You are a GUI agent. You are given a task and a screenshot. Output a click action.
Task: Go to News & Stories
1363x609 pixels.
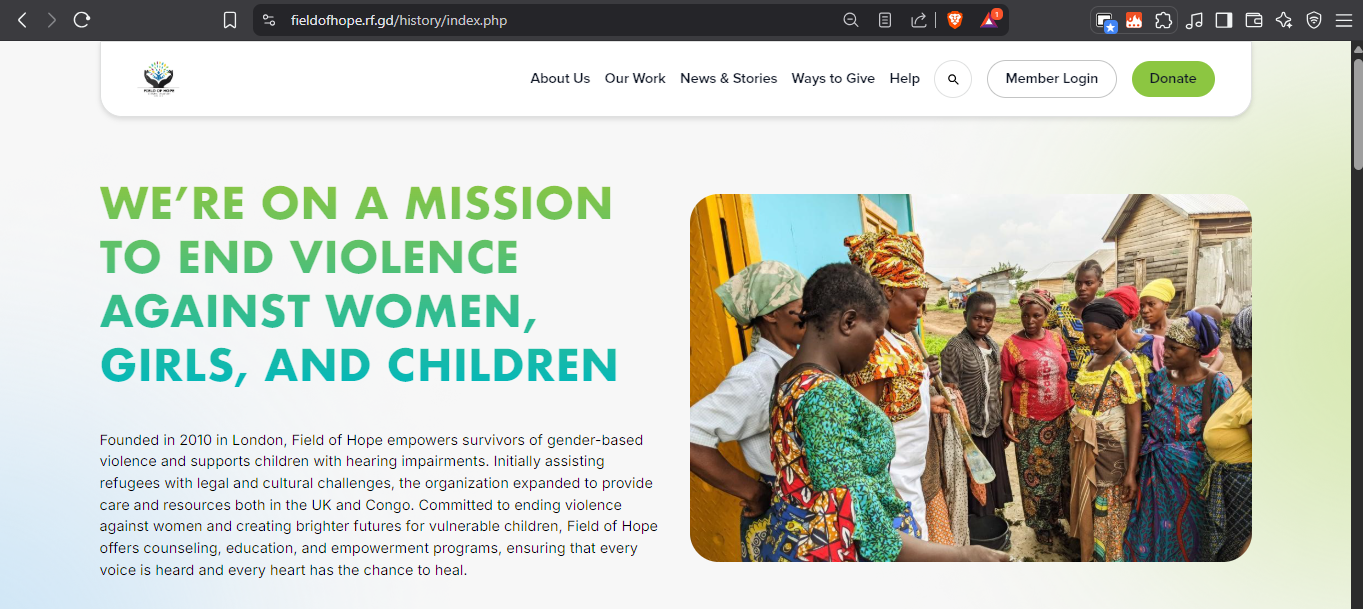pos(728,79)
